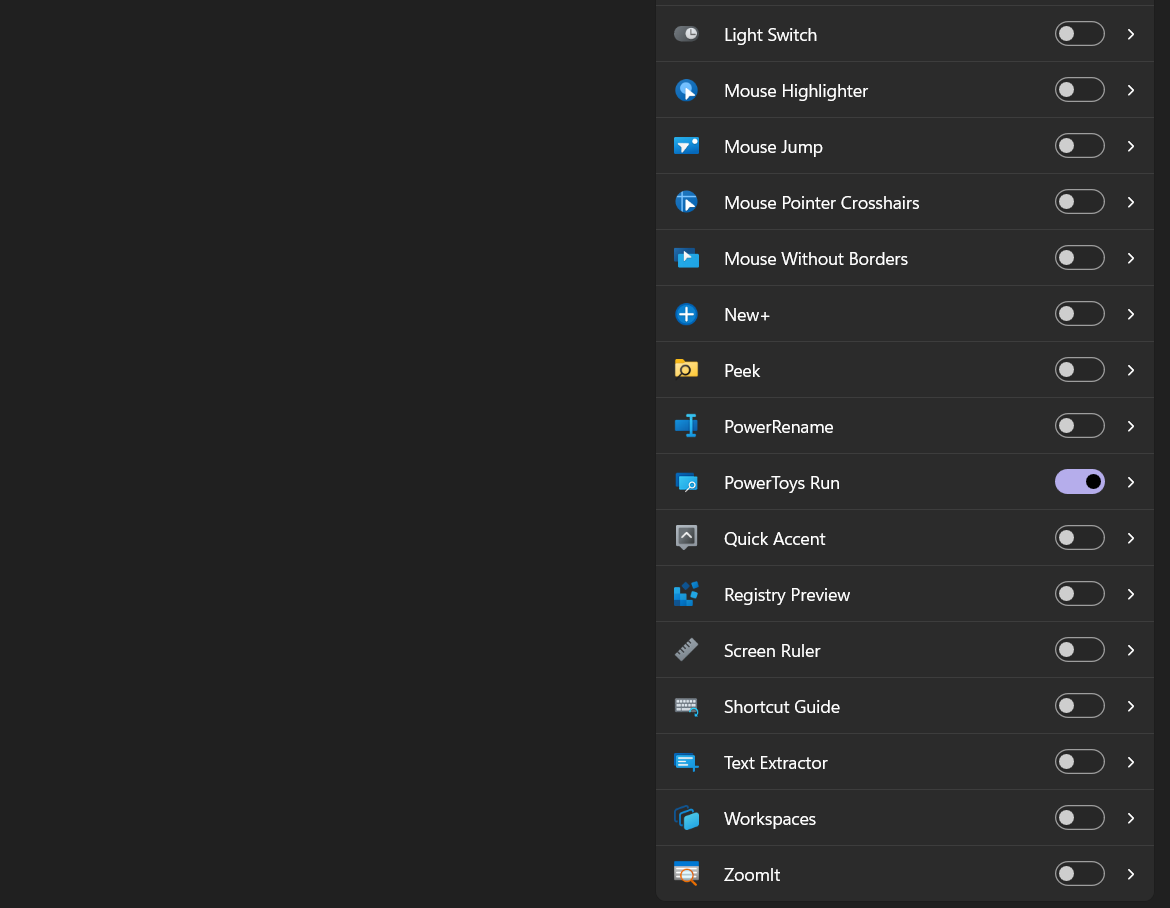Select the Mouse Highlighter label
The height and width of the screenshot is (908, 1170).
pos(795,91)
